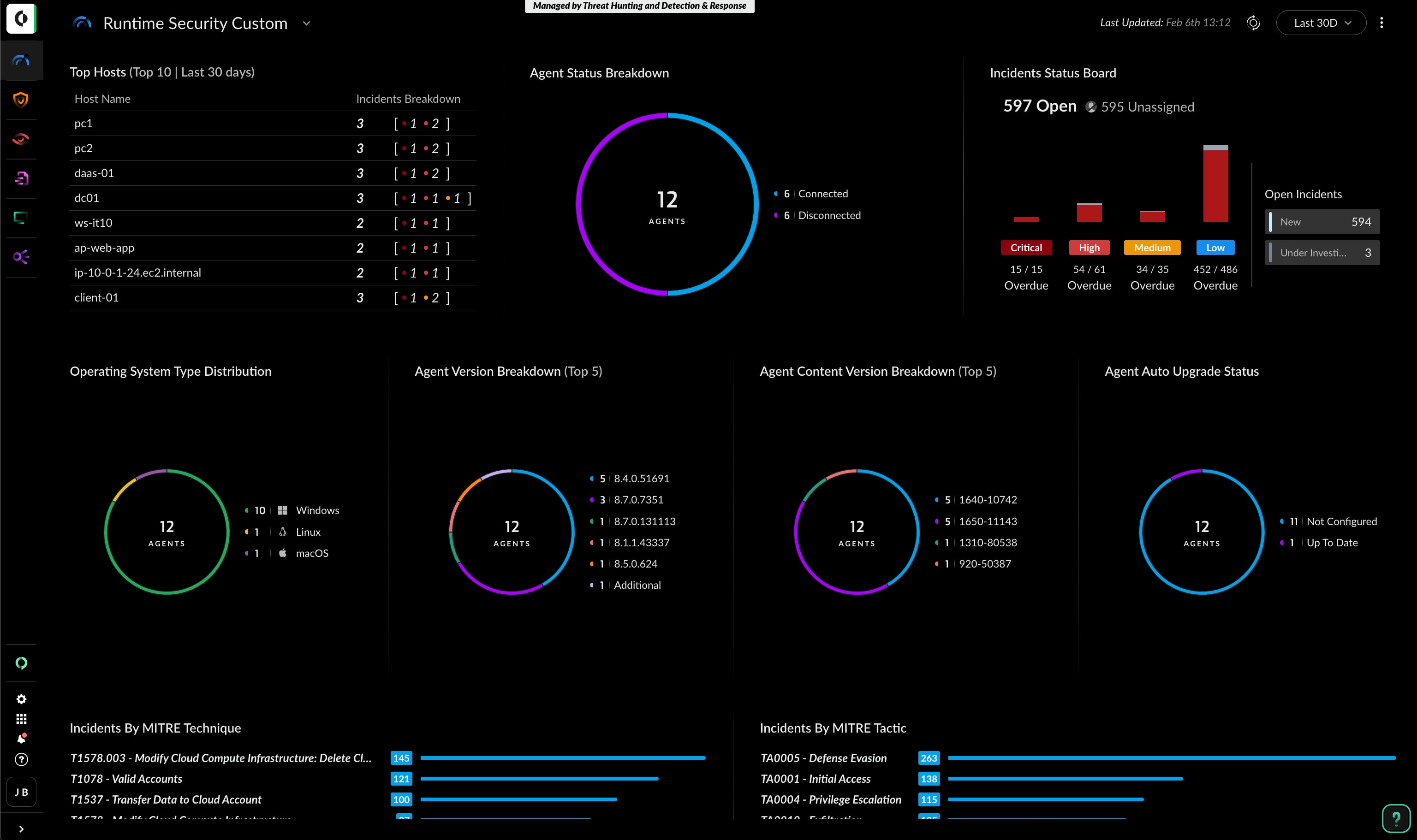Click the three-dot menu in top right

(x=1382, y=22)
